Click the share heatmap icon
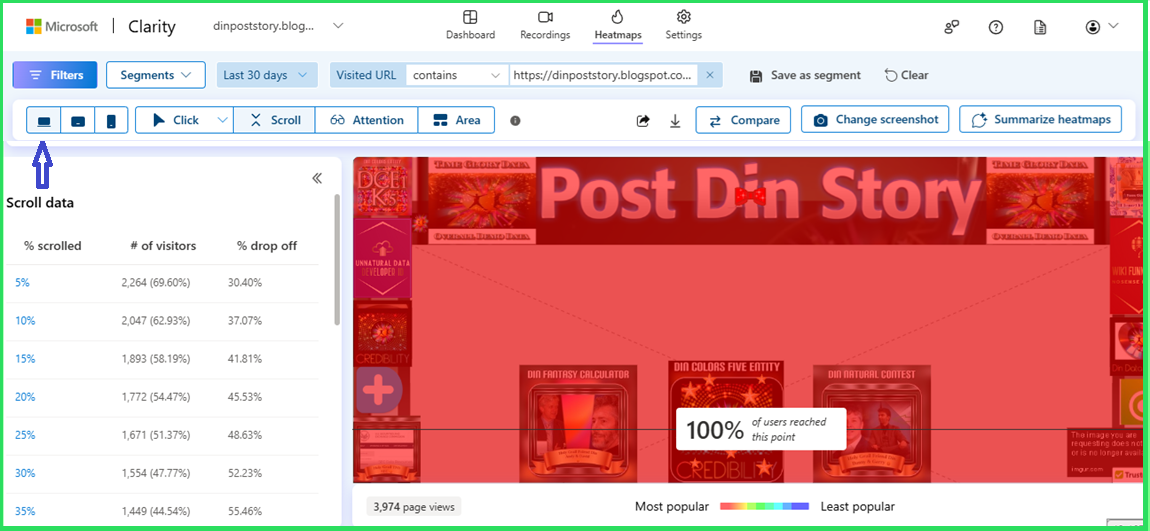Image resolution: width=1150 pixels, height=531 pixels. coord(642,120)
